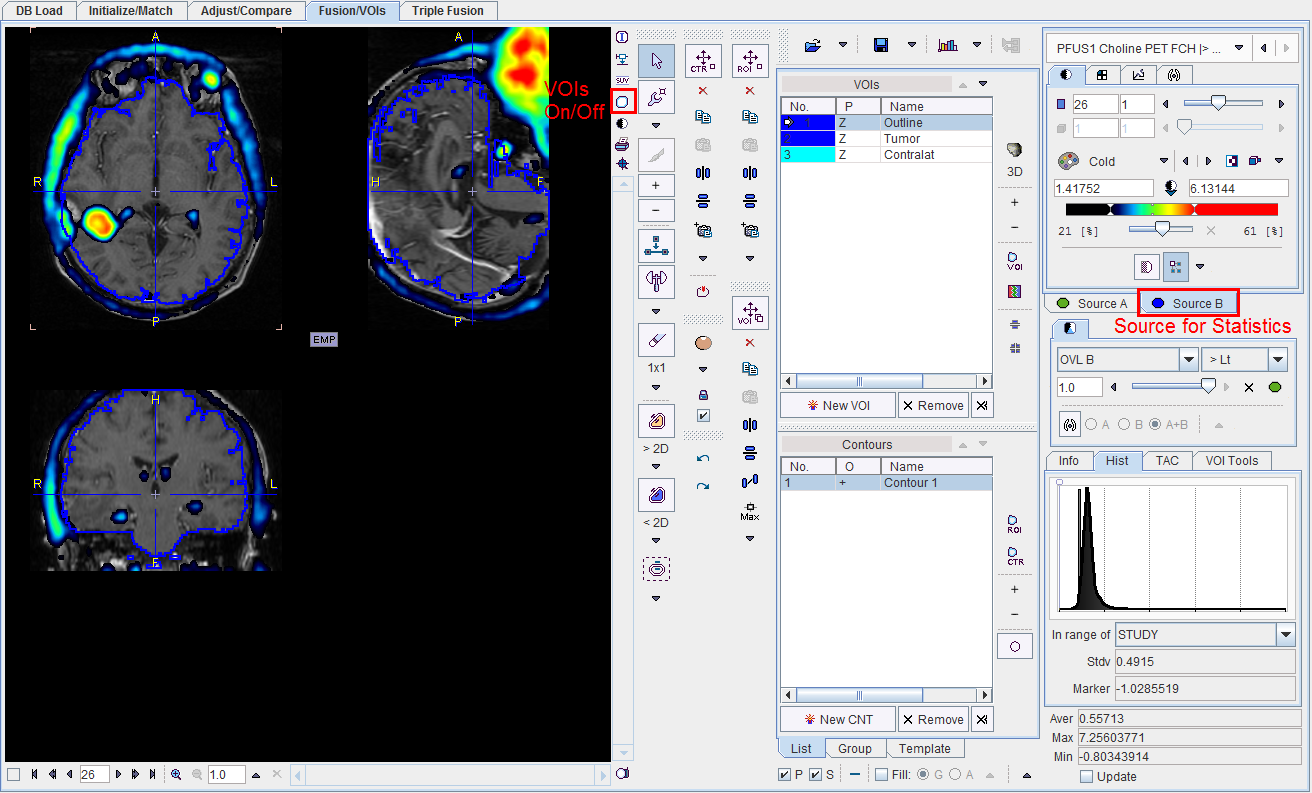
Task: Open the In range of STUDY dropdown
Action: tap(1285, 635)
